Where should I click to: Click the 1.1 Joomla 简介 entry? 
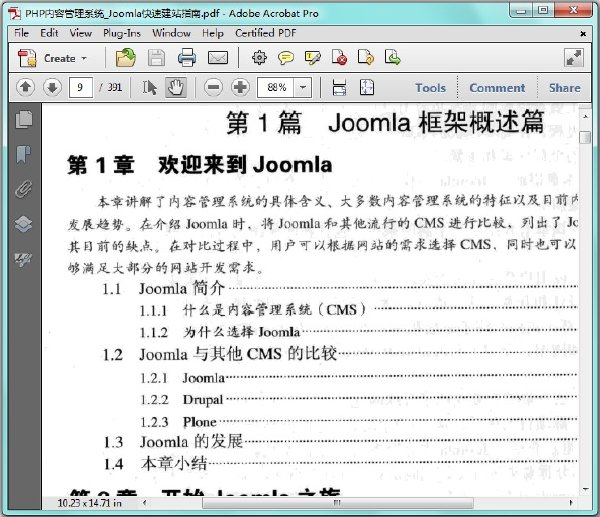click(x=340, y=288)
